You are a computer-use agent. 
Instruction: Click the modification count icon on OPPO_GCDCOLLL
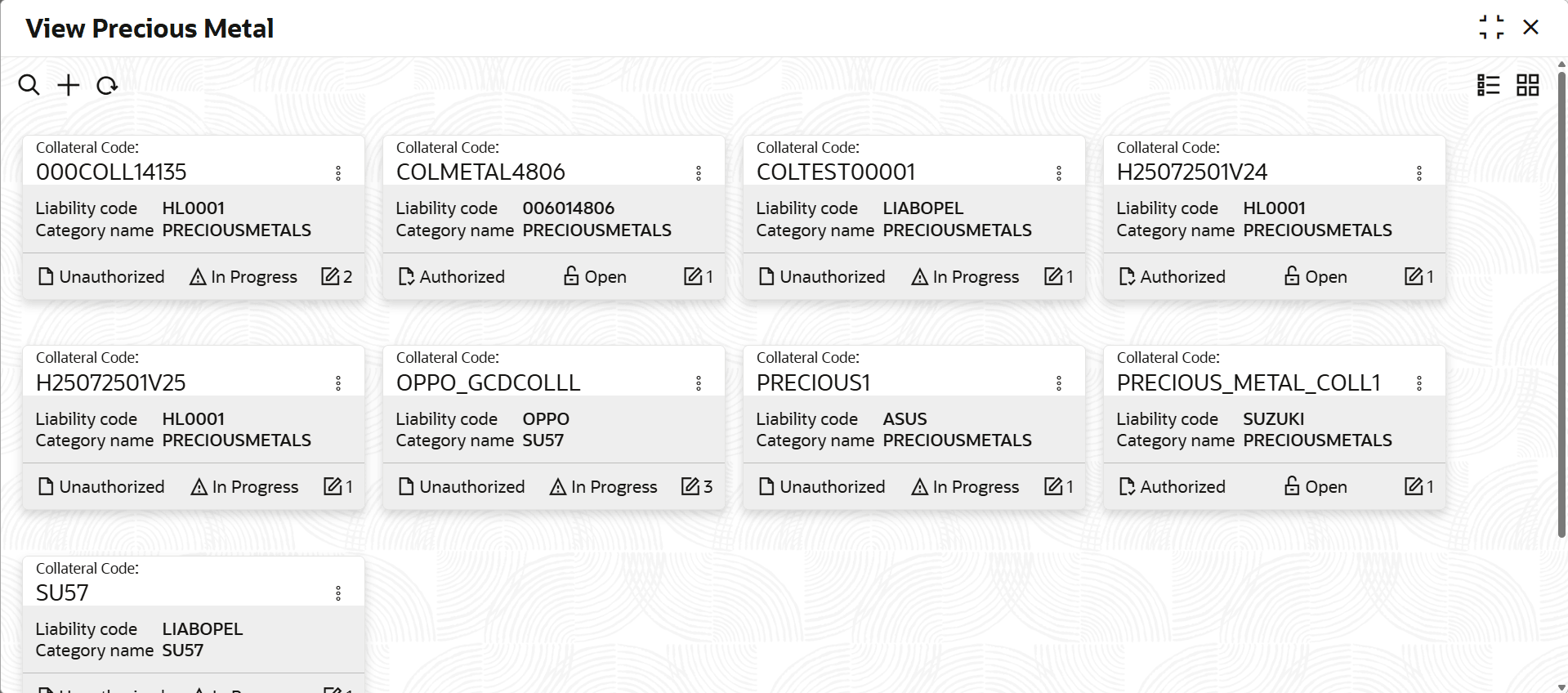click(x=690, y=486)
